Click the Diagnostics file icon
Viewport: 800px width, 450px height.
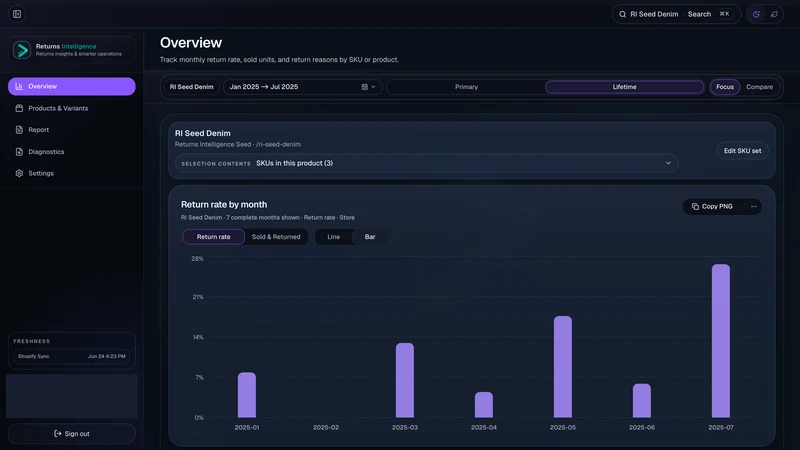click(19, 152)
